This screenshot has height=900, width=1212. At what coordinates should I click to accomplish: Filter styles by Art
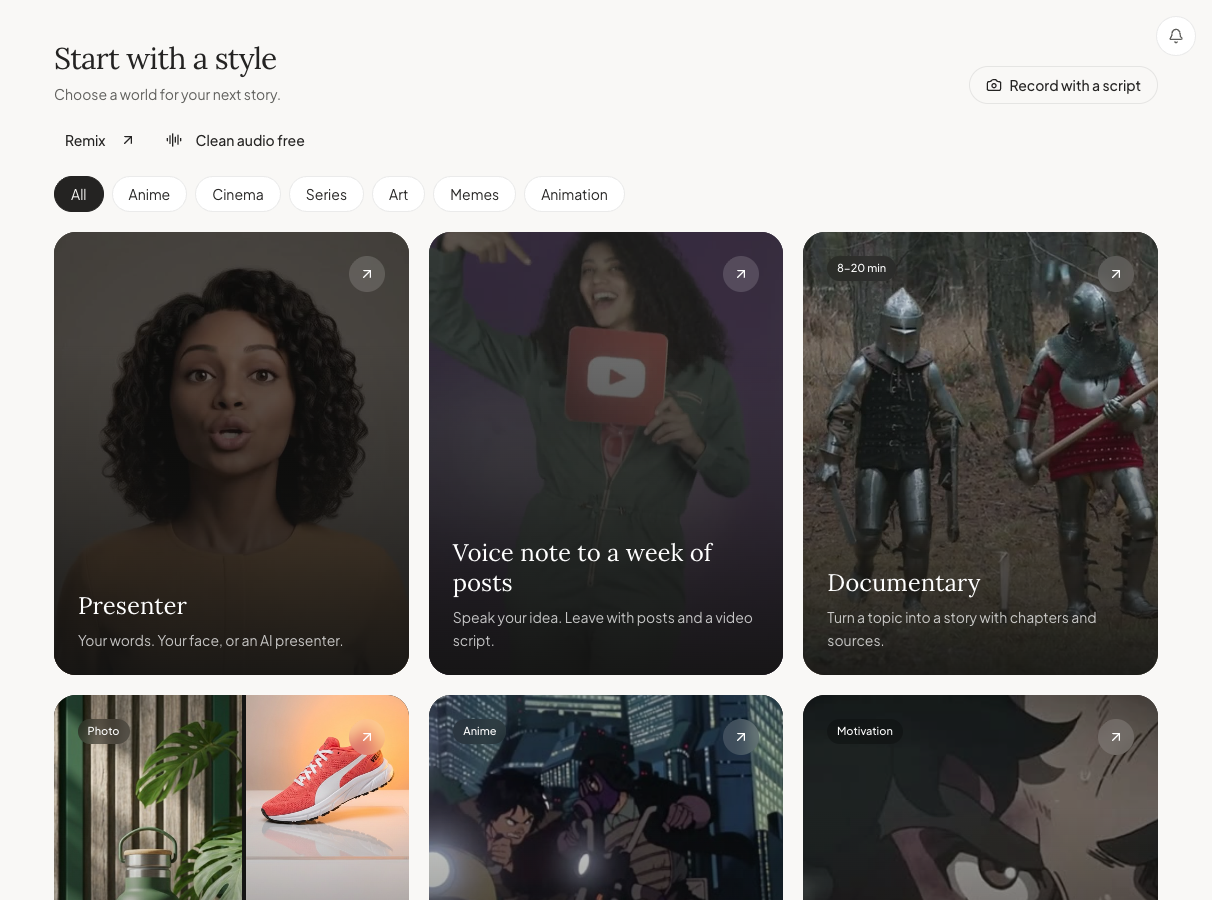398,194
